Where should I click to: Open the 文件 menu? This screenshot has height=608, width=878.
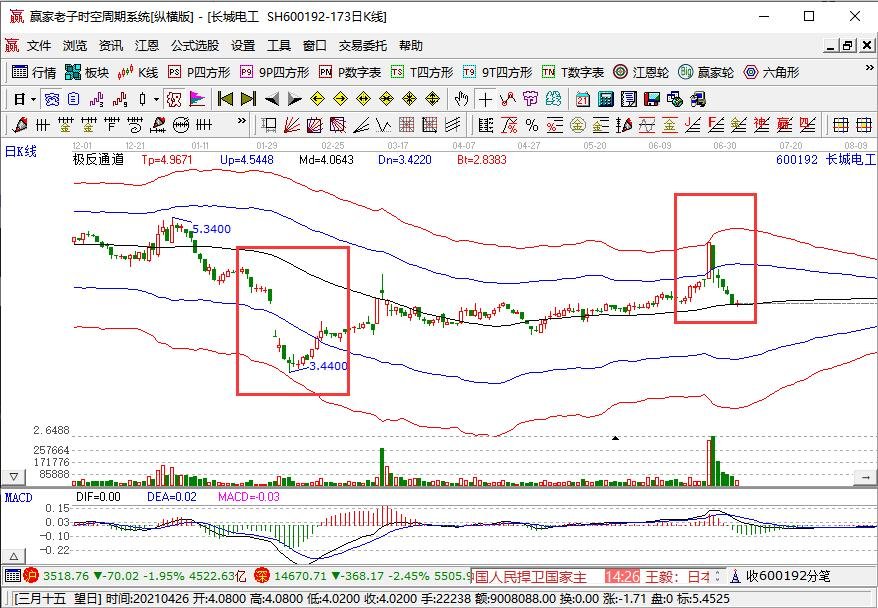[x=39, y=45]
